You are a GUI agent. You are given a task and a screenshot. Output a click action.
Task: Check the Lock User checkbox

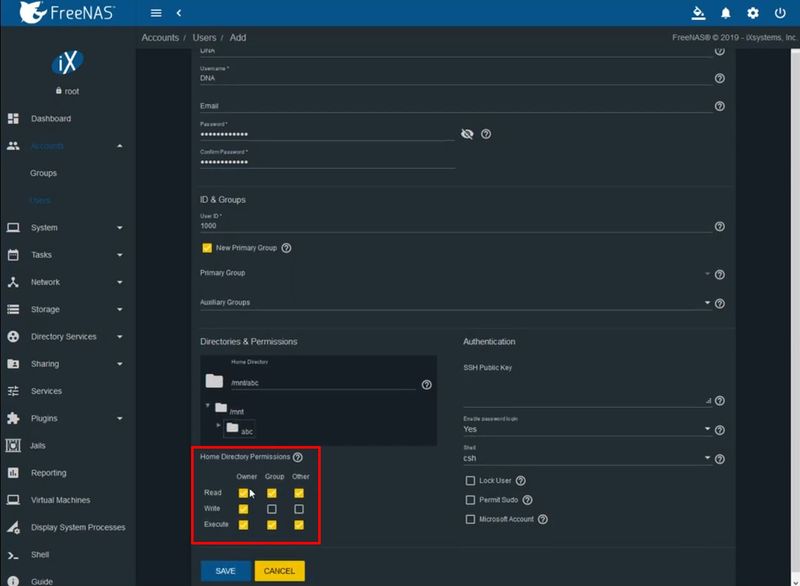(x=470, y=480)
